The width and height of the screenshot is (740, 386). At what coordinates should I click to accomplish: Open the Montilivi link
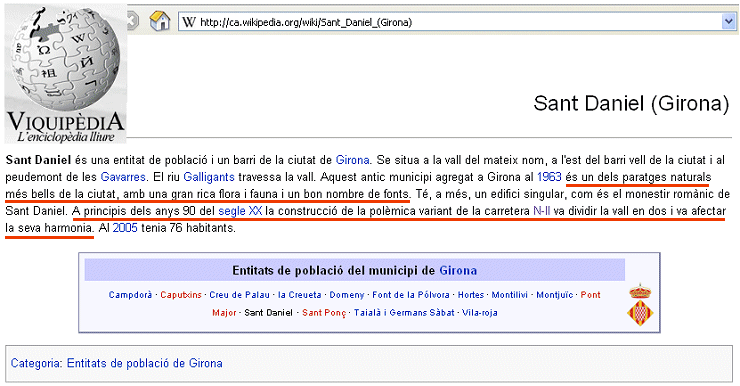(x=509, y=295)
